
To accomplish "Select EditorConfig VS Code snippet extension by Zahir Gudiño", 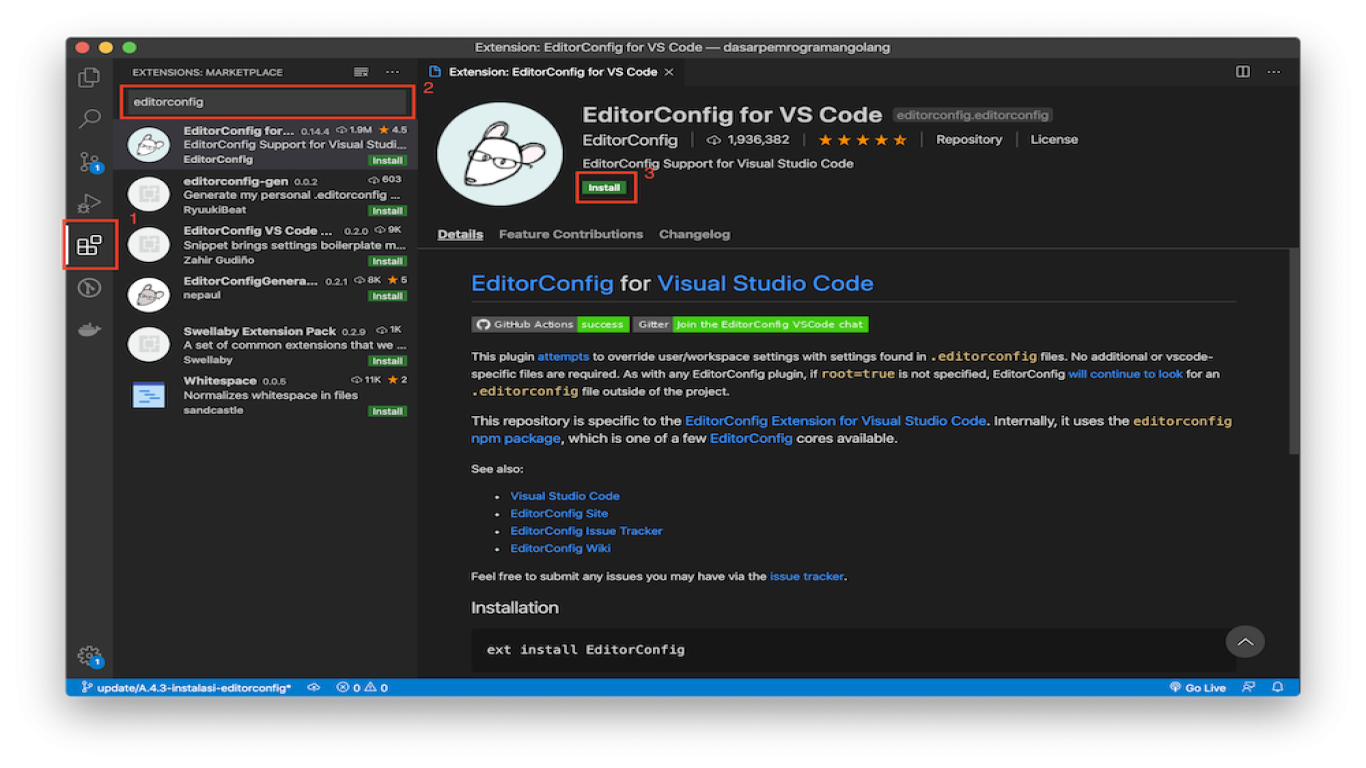I will pyautogui.click(x=266, y=245).
